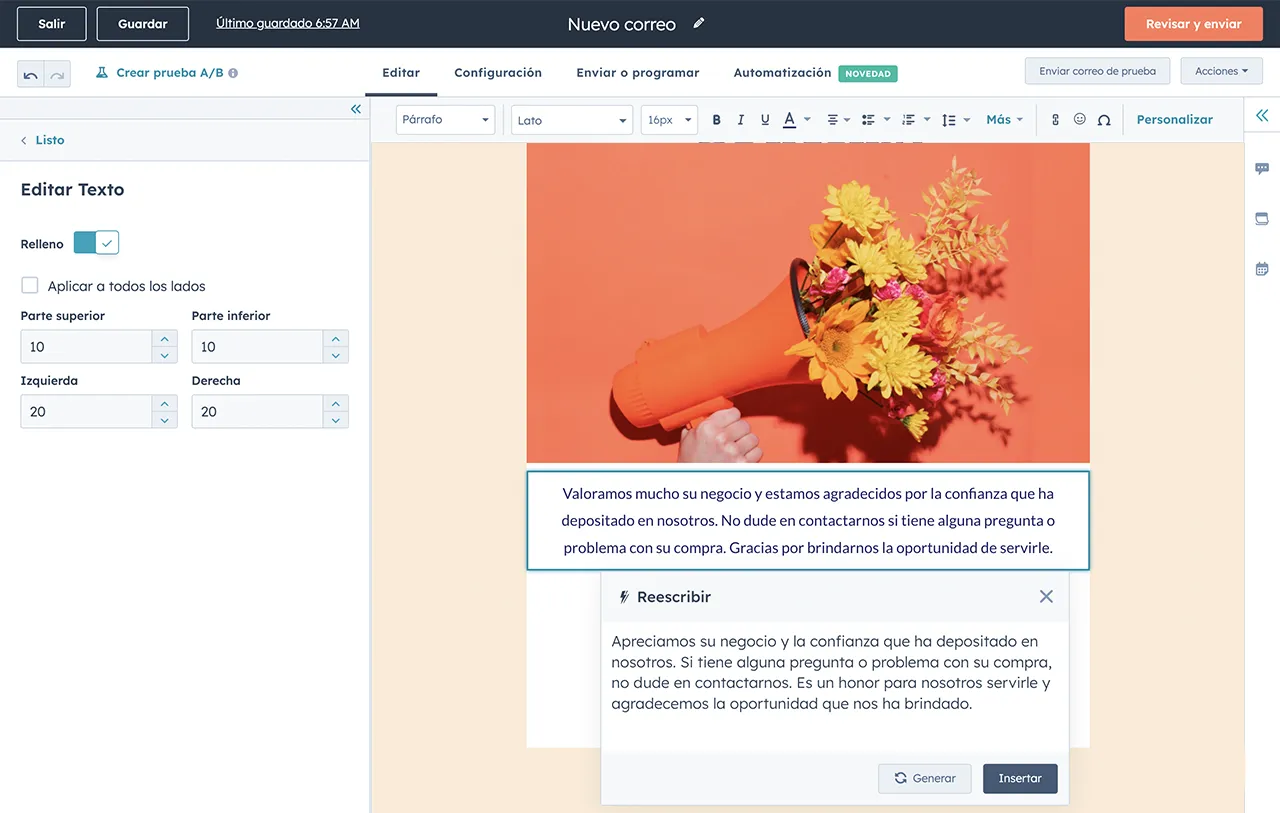Insert a special character (omega icon)
Image resolution: width=1280 pixels, height=813 pixels.
1104,120
